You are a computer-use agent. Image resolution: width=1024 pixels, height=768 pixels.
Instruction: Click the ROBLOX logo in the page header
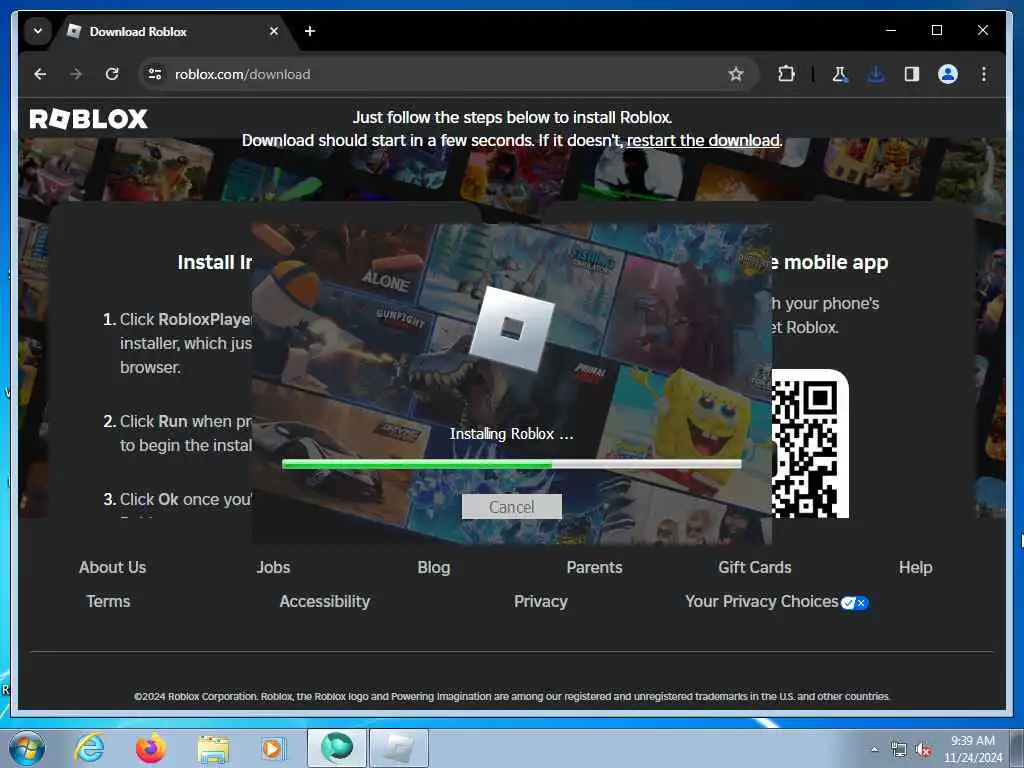point(89,119)
